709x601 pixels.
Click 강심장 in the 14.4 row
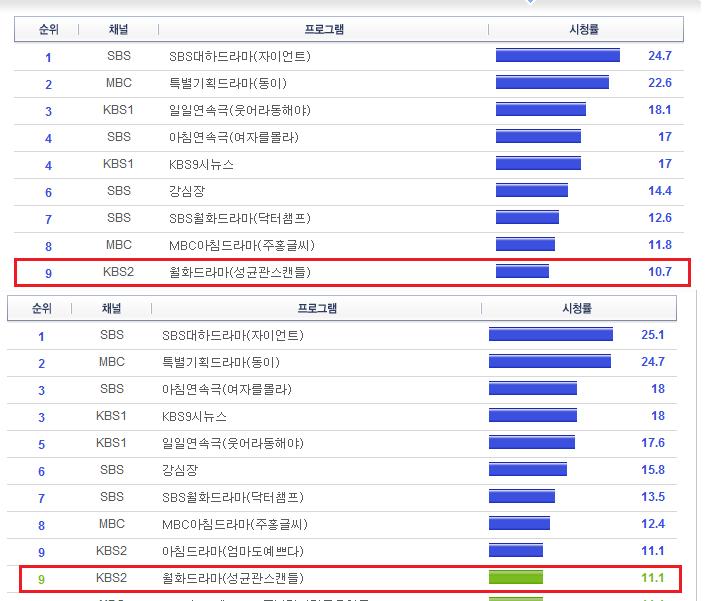187,191
